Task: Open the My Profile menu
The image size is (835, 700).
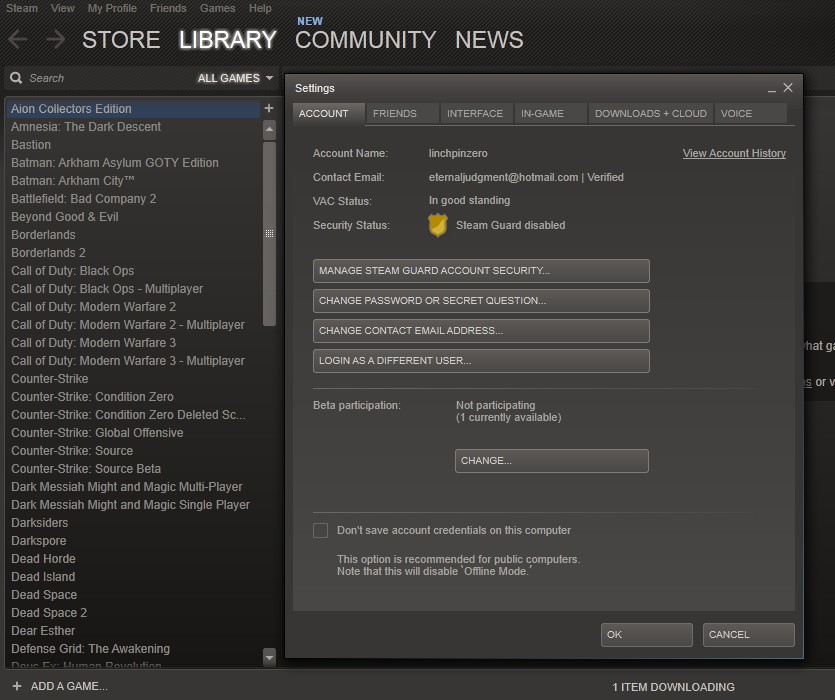Action: [112, 8]
